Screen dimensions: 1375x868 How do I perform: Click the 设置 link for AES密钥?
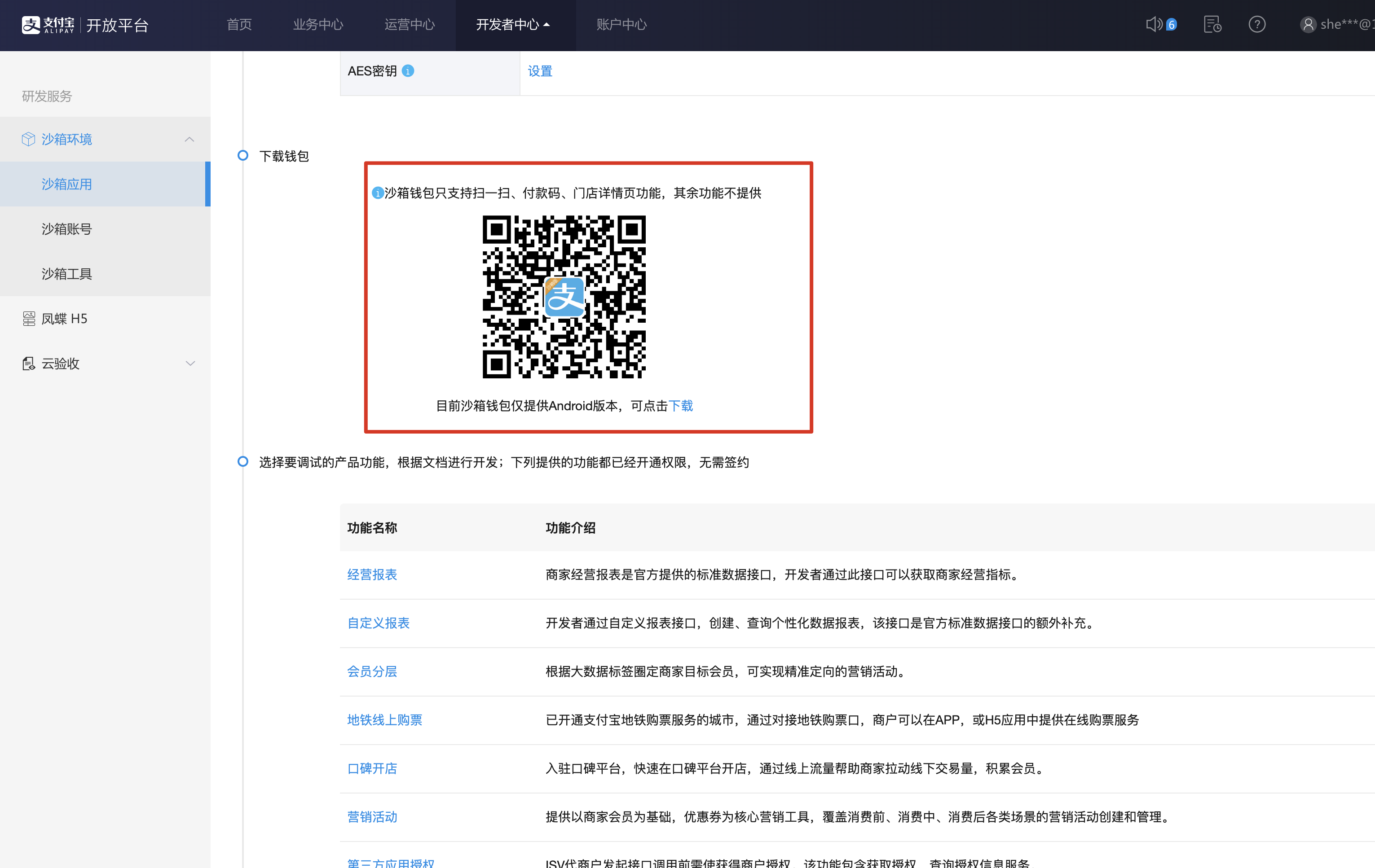tap(540, 71)
